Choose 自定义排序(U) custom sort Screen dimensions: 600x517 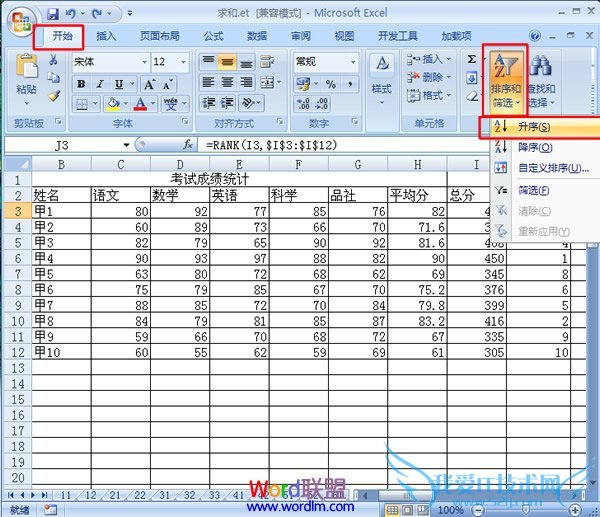545,168
